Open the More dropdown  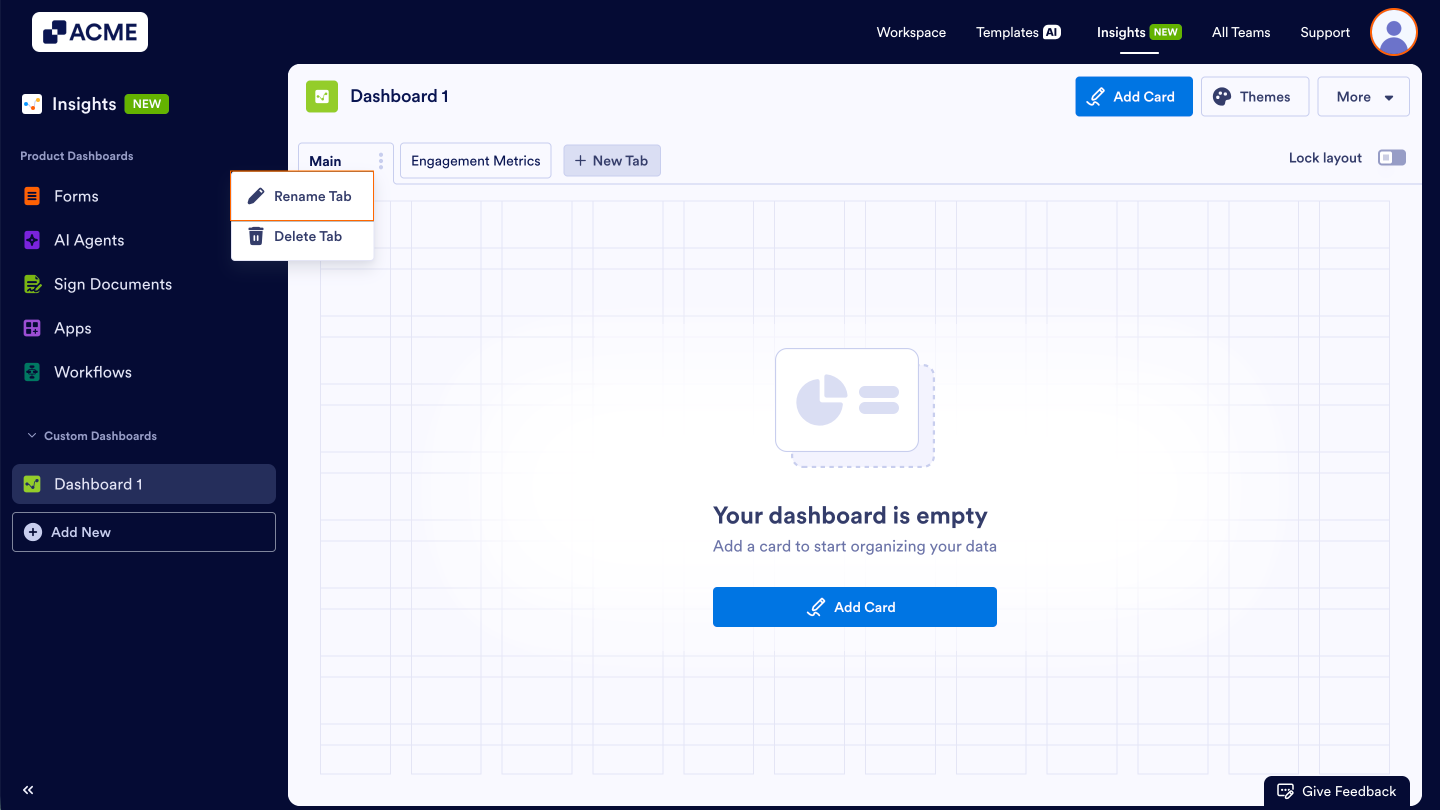(x=1362, y=96)
